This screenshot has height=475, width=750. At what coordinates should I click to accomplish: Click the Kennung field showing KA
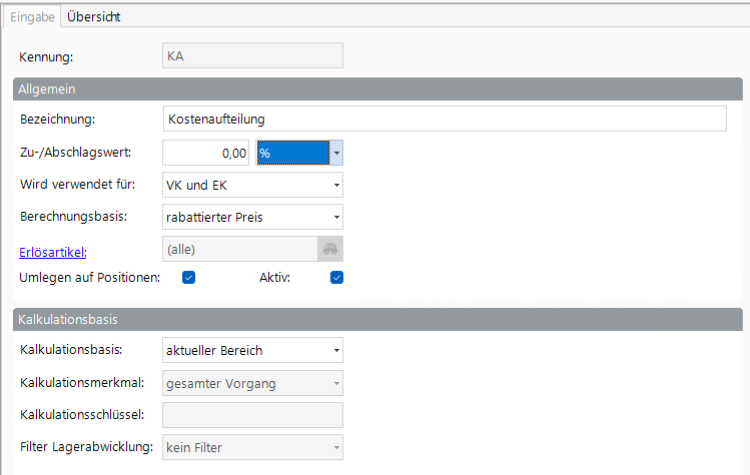(x=252, y=56)
